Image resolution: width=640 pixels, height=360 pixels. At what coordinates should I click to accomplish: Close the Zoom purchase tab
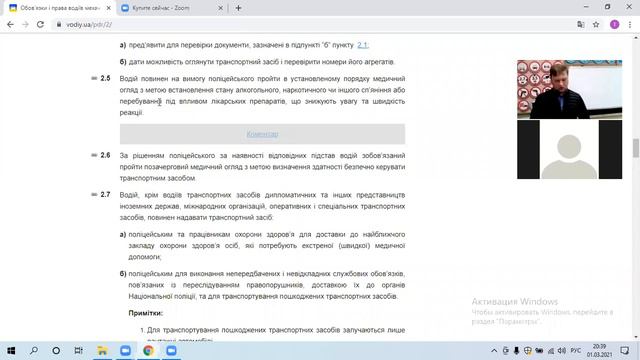coord(220,8)
